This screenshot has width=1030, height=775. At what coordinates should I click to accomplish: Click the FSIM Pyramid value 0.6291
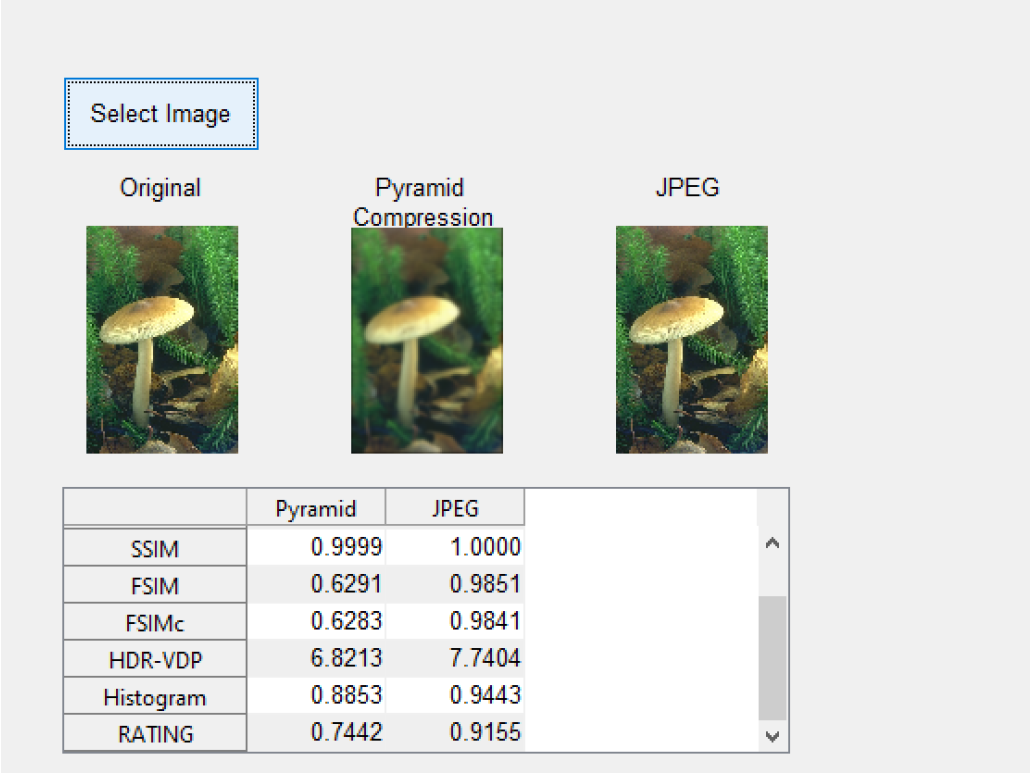(x=346, y=584)
